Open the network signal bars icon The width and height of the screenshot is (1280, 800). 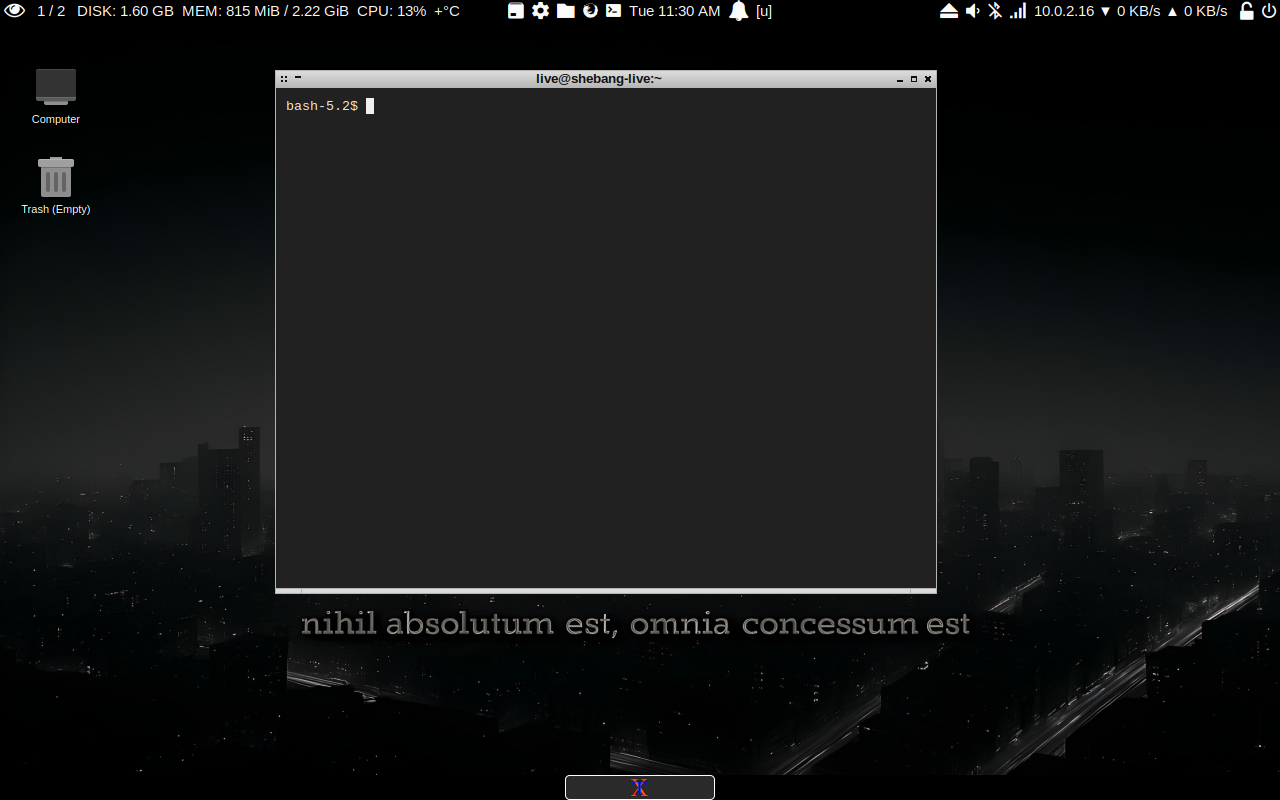[1018, 11]
